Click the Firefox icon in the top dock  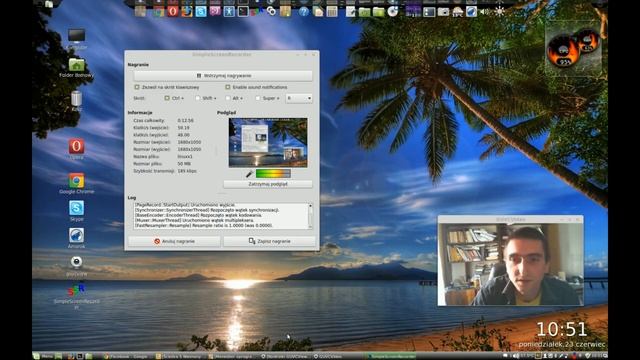187,11
